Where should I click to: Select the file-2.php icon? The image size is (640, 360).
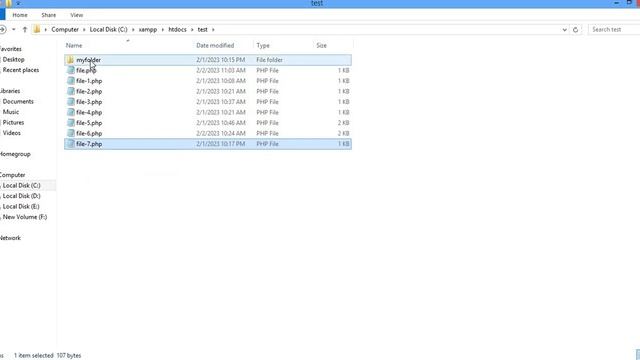pos(71,91)
